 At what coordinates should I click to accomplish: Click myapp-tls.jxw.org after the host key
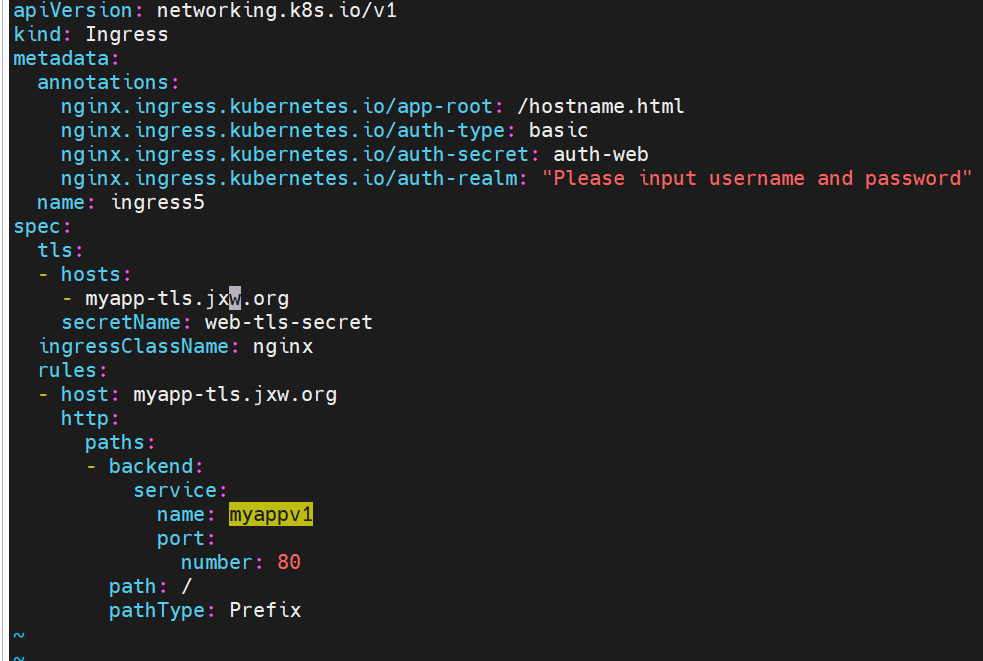tap(235, 394)
